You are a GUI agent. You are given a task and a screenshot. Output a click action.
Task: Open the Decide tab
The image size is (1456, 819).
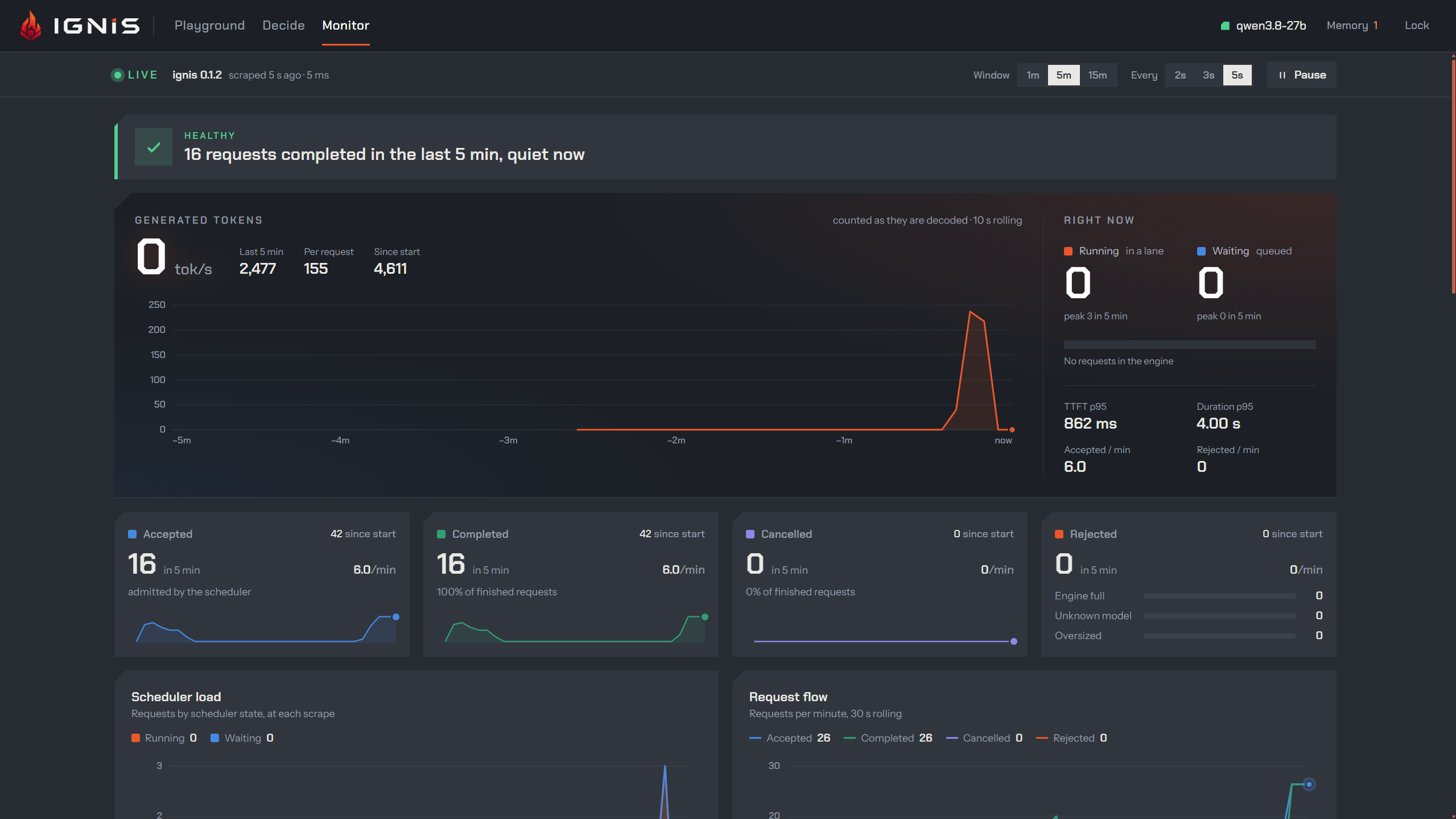point(283,26)
